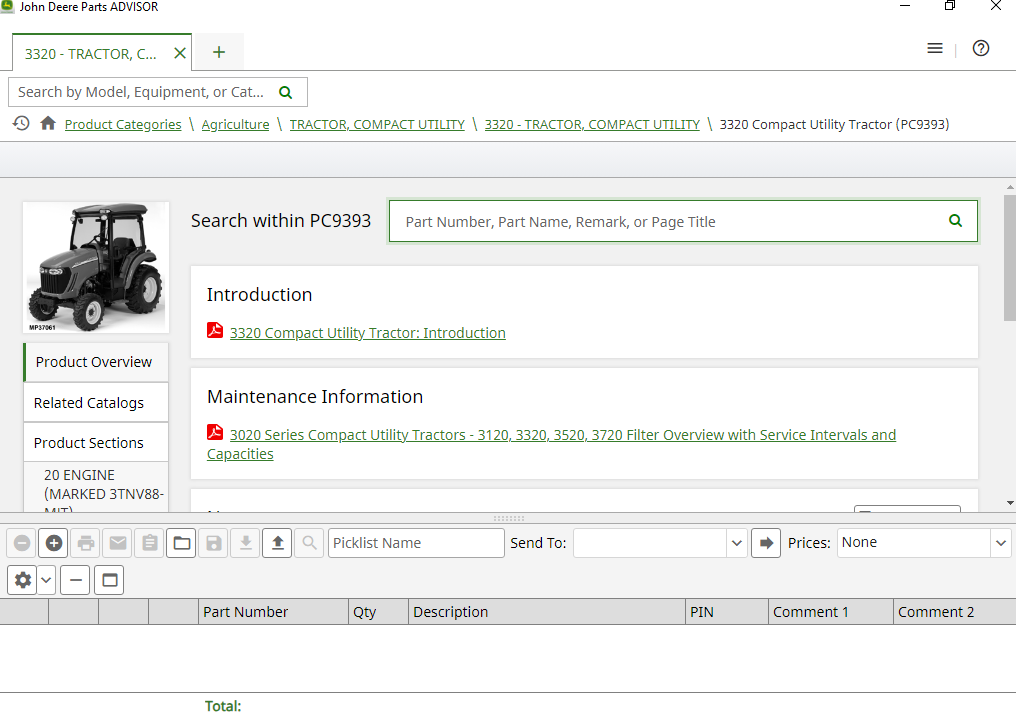The image size is (1016, 720).
Task: Click the Send To arrow button
Action: (x=766, y=543)
